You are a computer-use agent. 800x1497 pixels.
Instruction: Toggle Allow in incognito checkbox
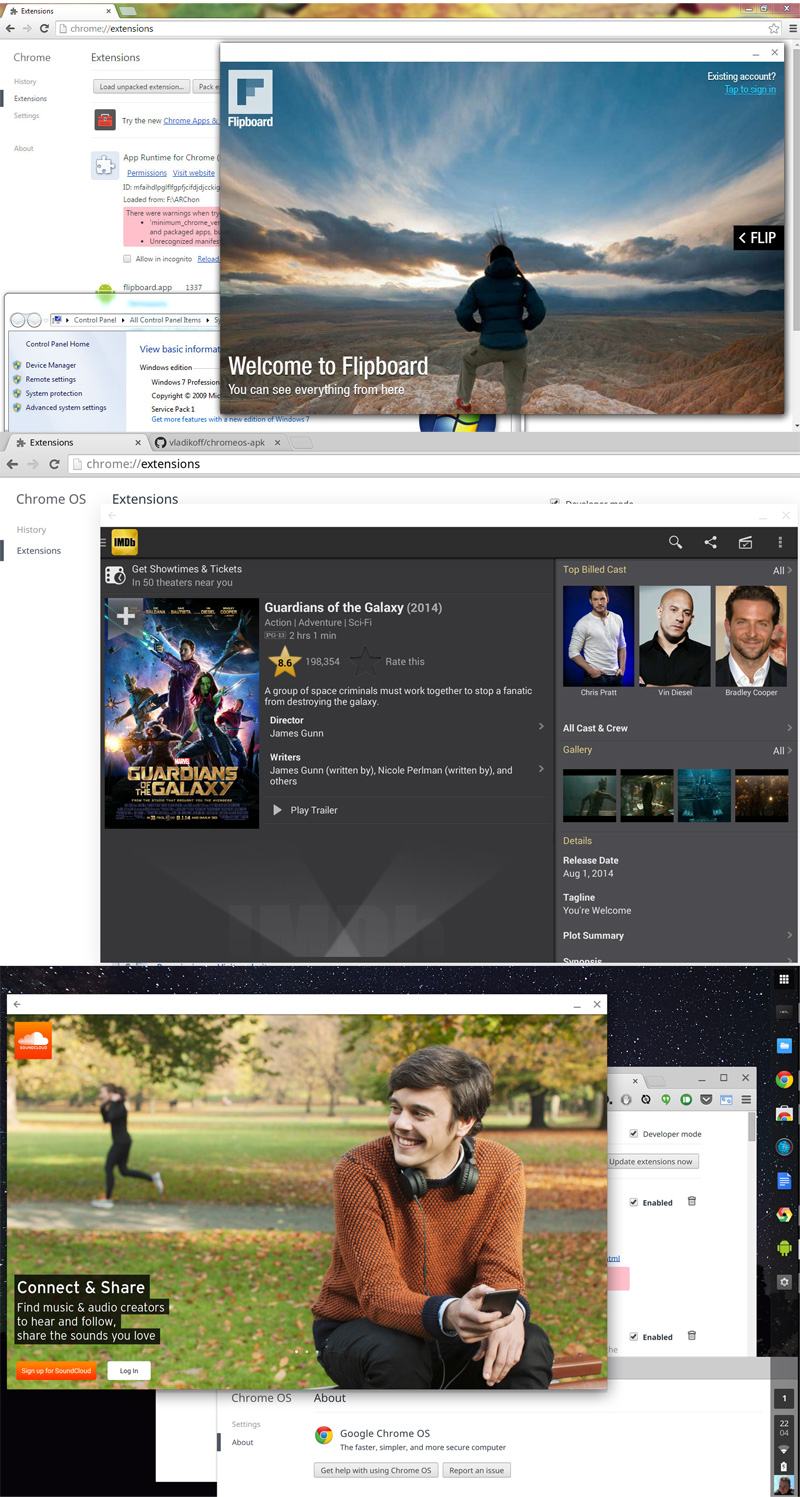coord(127,259)
